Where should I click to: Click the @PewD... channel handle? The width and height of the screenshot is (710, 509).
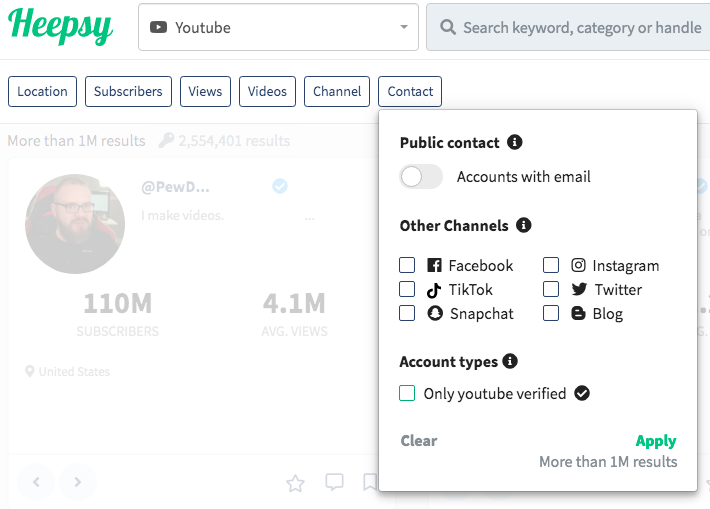click(175, 187)
